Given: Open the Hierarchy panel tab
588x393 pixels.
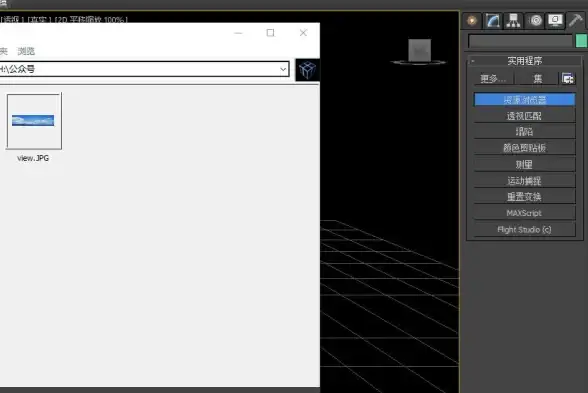Looking at the screenshot, I should click(513, 20).
